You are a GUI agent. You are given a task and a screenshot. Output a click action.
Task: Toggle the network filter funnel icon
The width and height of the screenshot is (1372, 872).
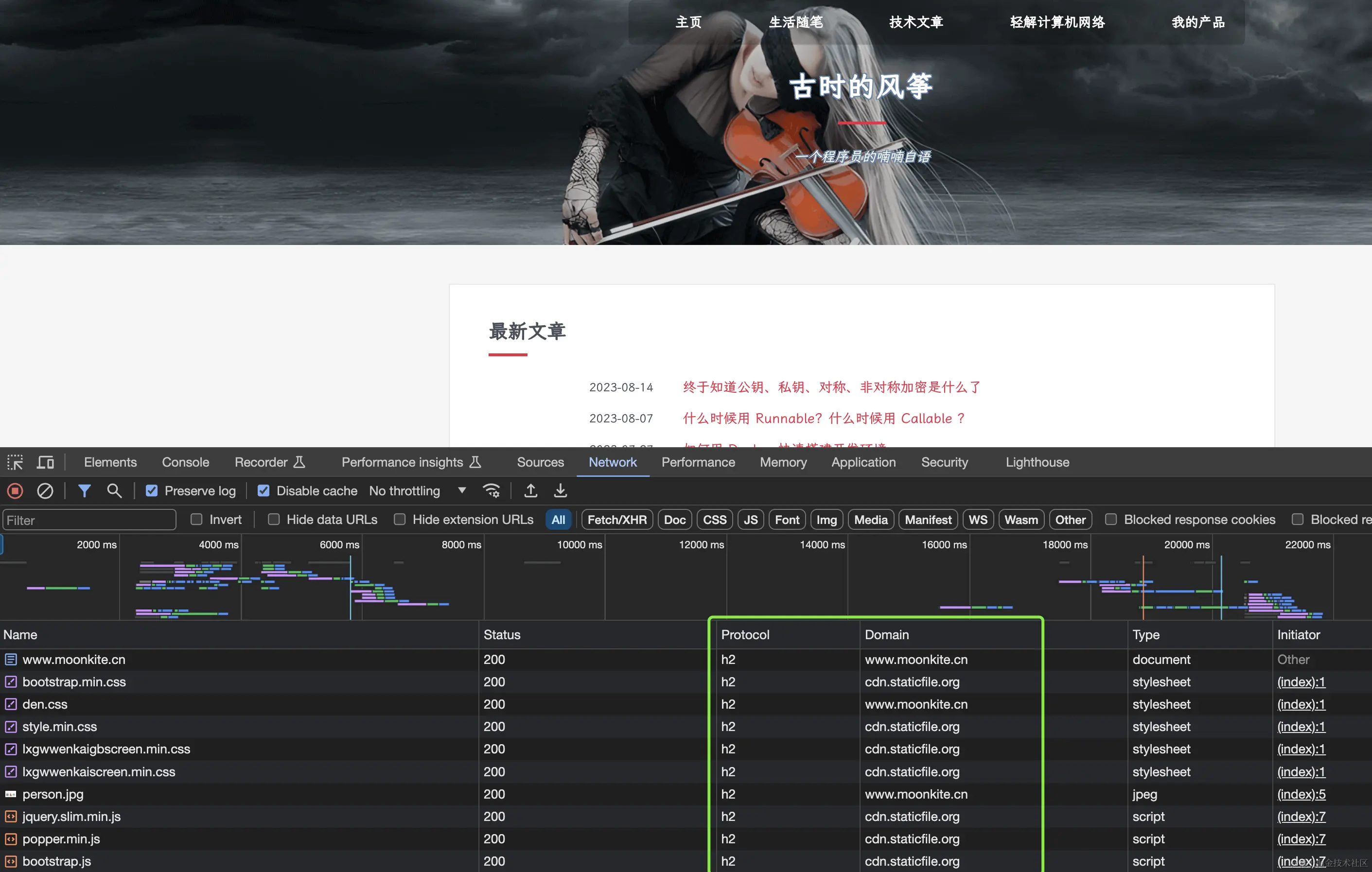pos(84,490)
